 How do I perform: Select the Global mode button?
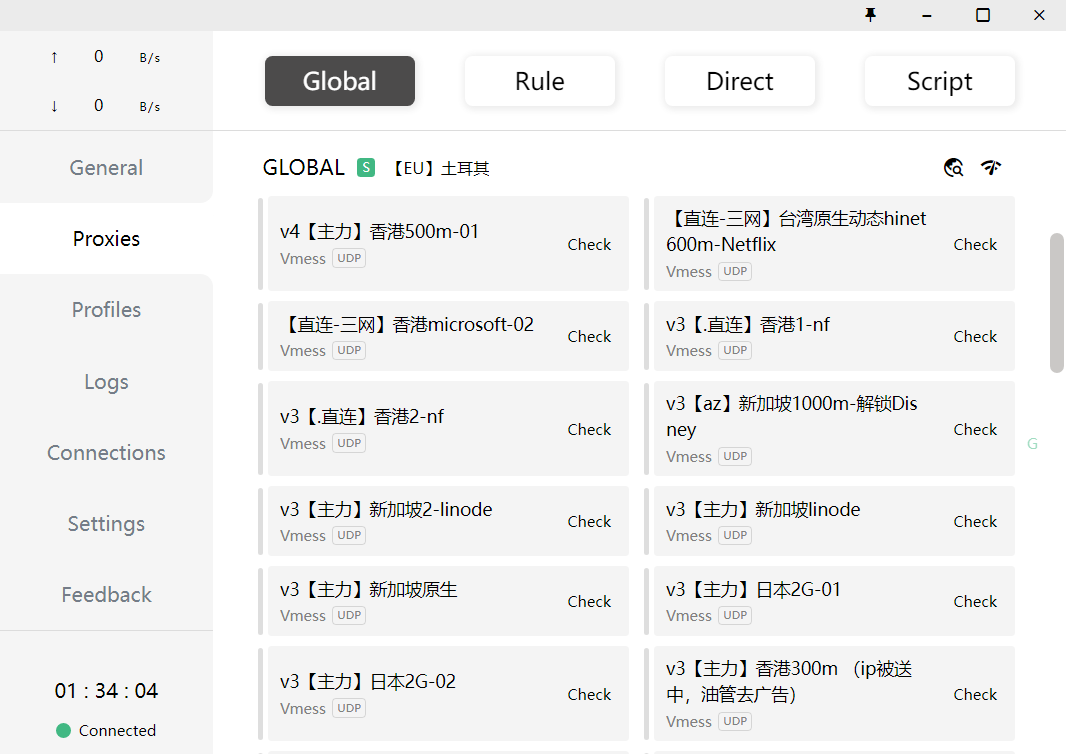339,81
